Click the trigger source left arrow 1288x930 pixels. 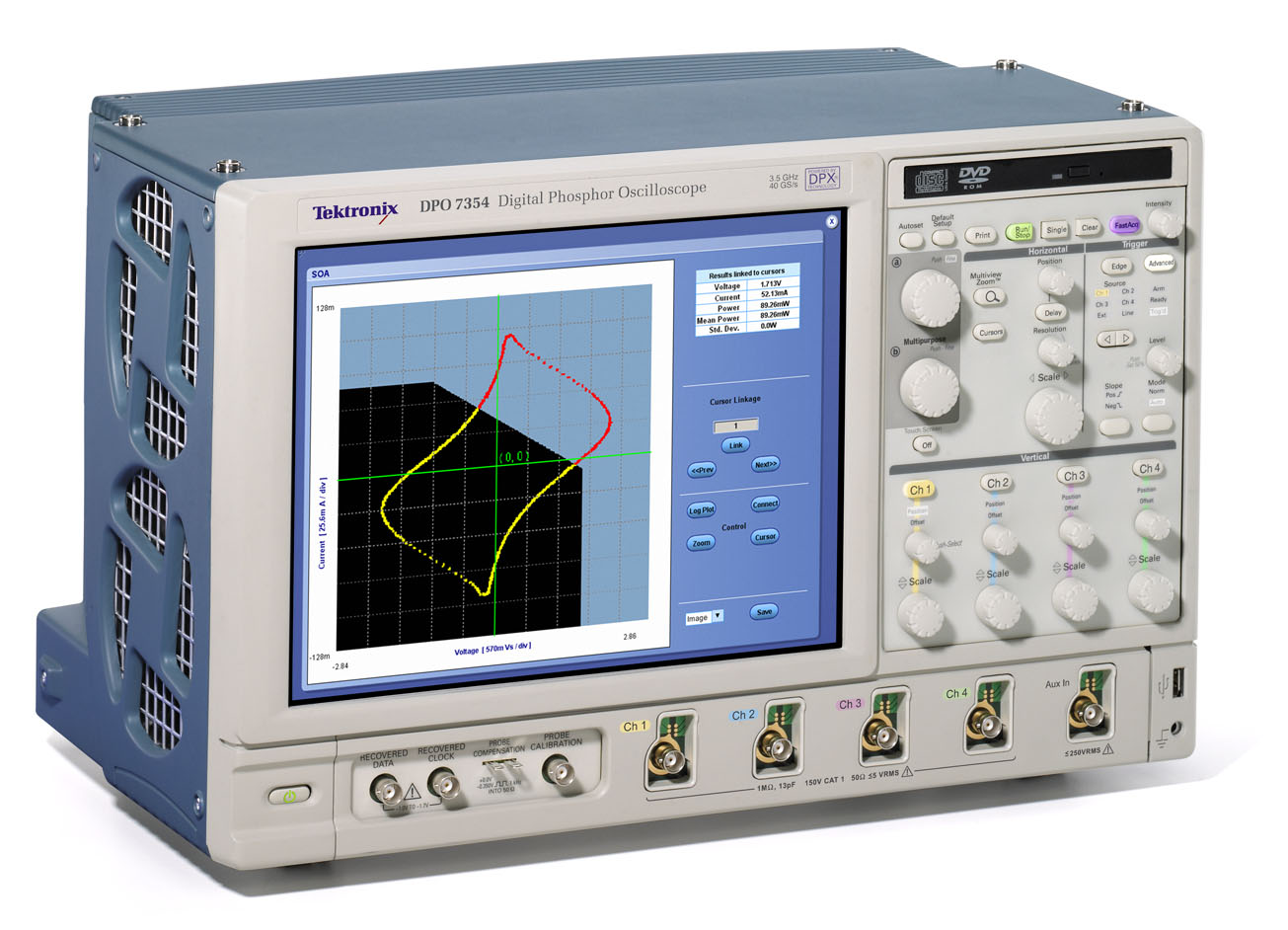click(x=1106, y=340)
